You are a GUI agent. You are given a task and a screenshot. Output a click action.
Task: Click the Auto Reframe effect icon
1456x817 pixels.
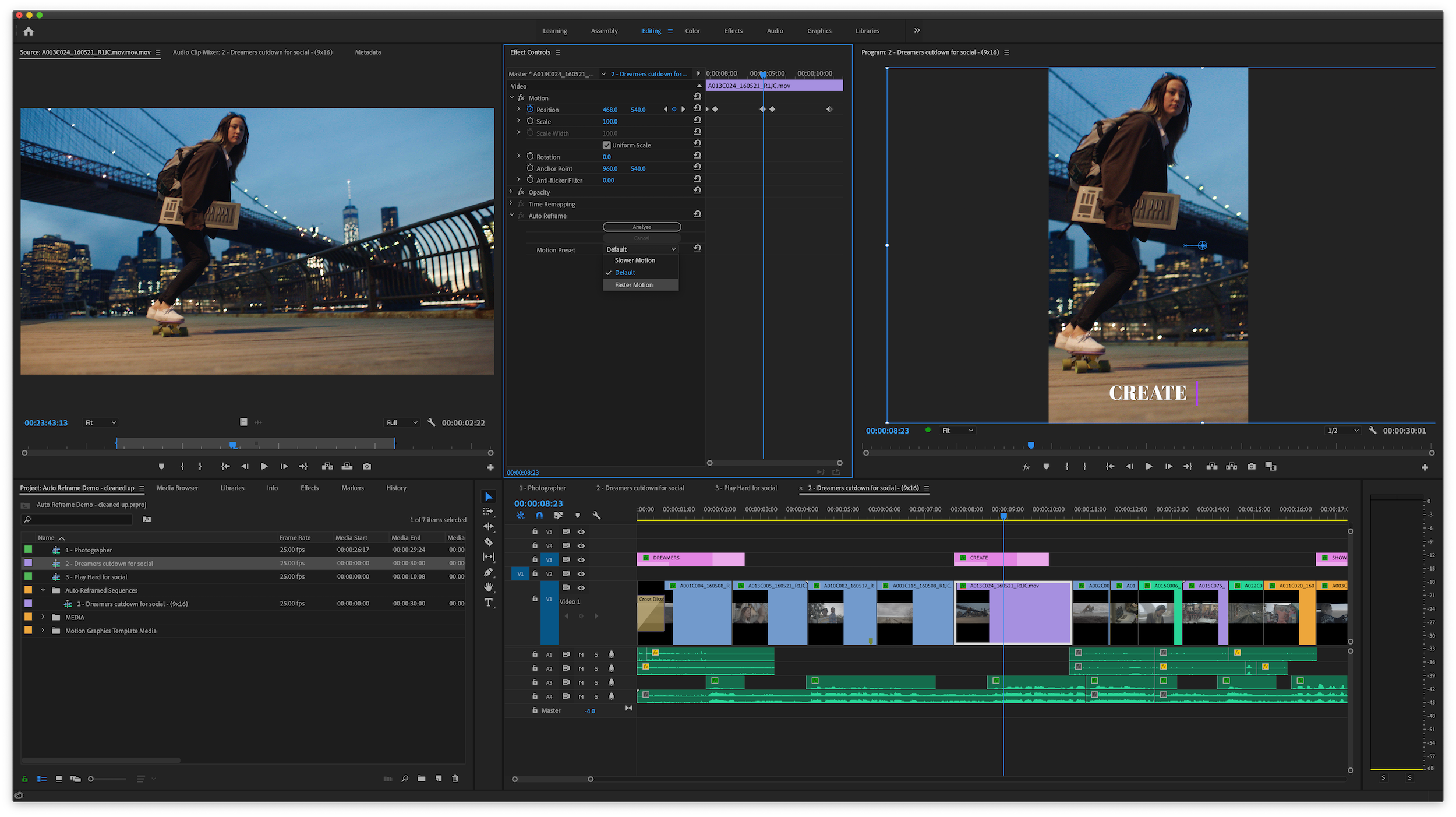click(x=522, y=216)
